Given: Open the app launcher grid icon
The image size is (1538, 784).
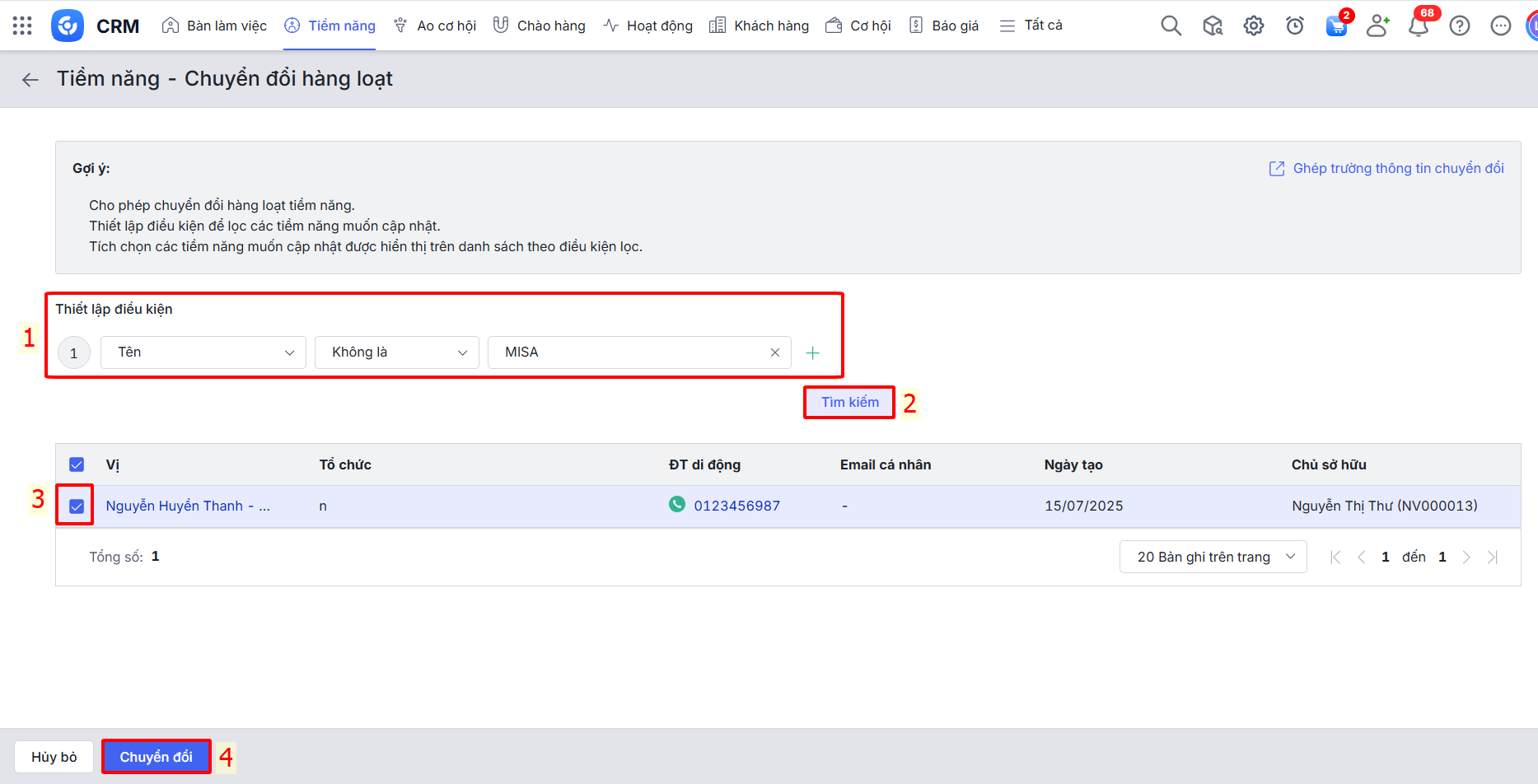Looking at the screenshot, I should [x=22, y=26].
